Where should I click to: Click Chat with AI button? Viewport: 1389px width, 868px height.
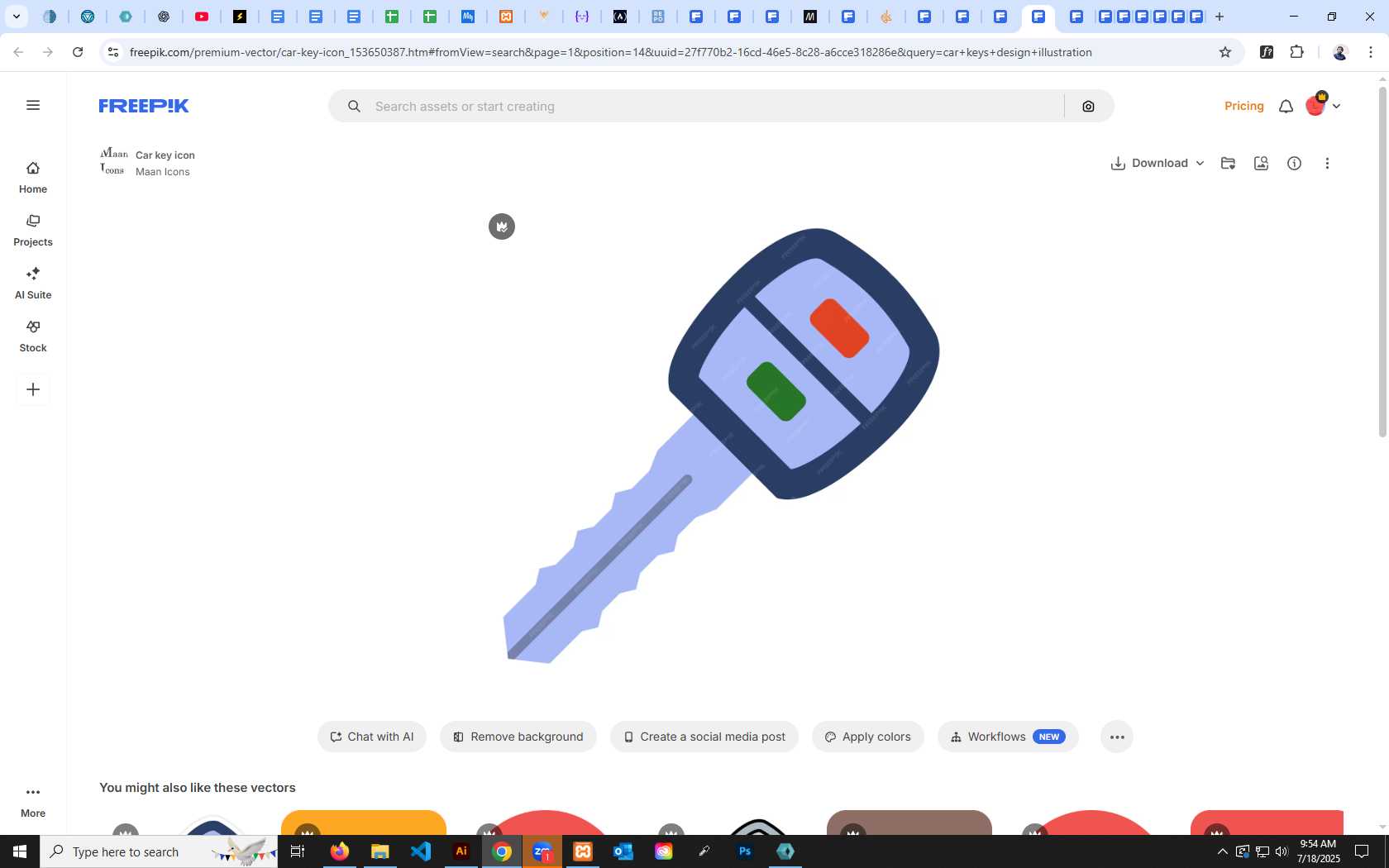[x=372, y=737]
